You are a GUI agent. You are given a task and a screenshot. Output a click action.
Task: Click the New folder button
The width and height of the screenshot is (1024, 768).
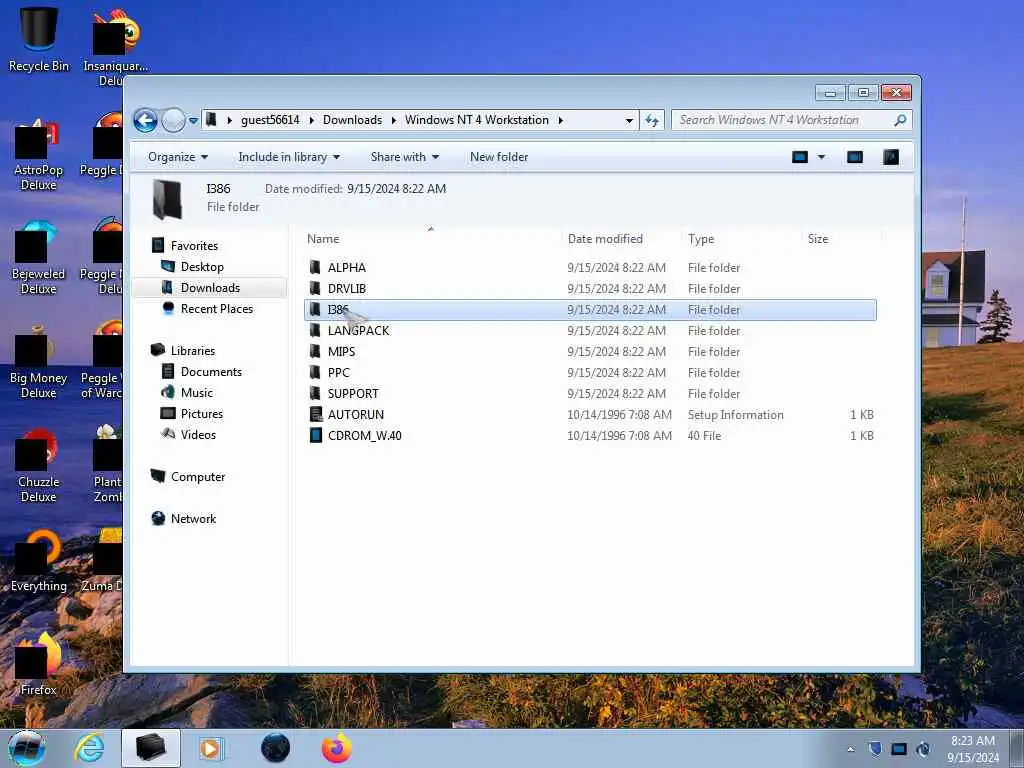click(x=499, y=157)
